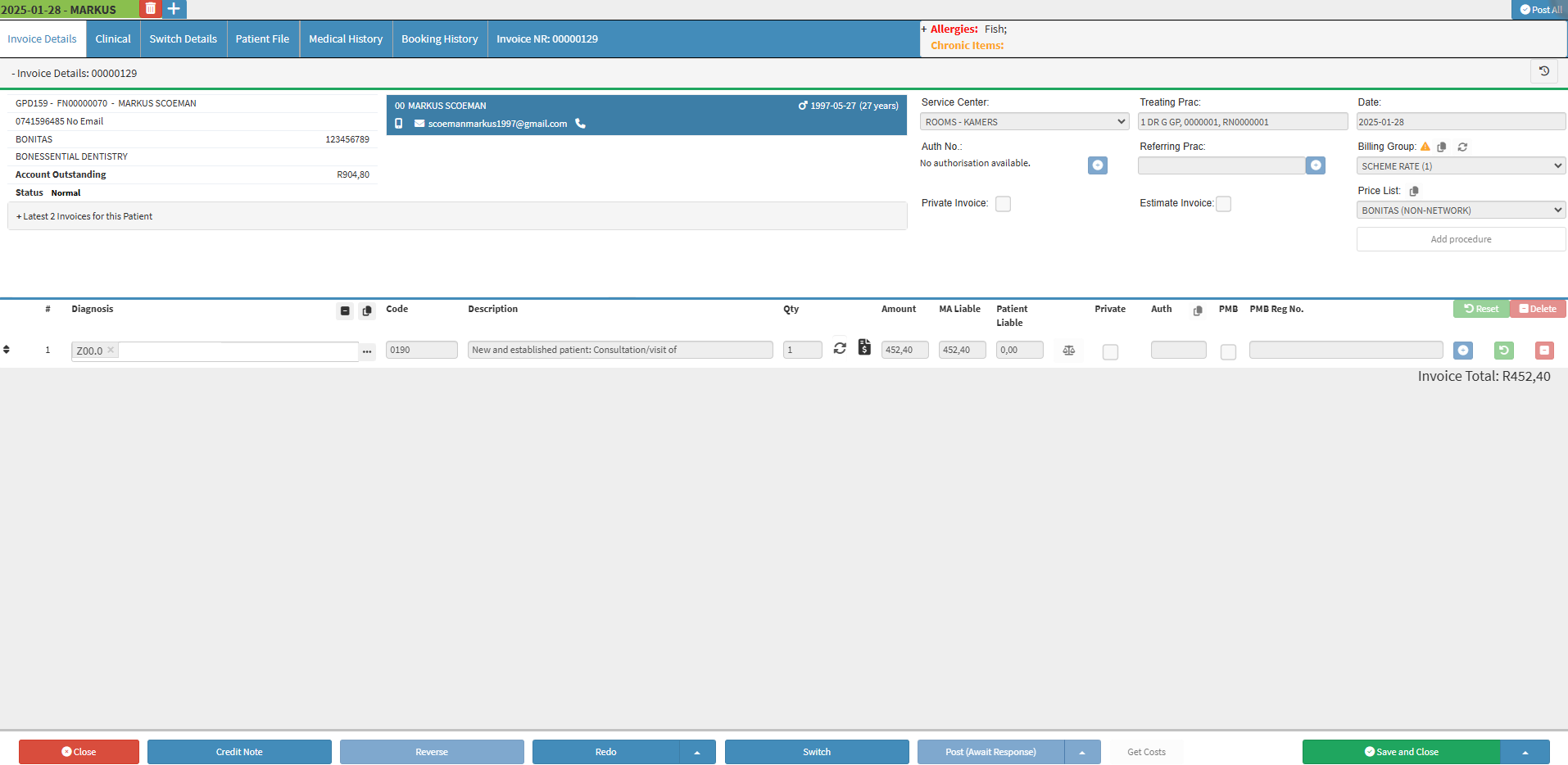Click the Add procedure input field
The height and width of the screenshot is (765, 1568).
tap(1461, 239)
